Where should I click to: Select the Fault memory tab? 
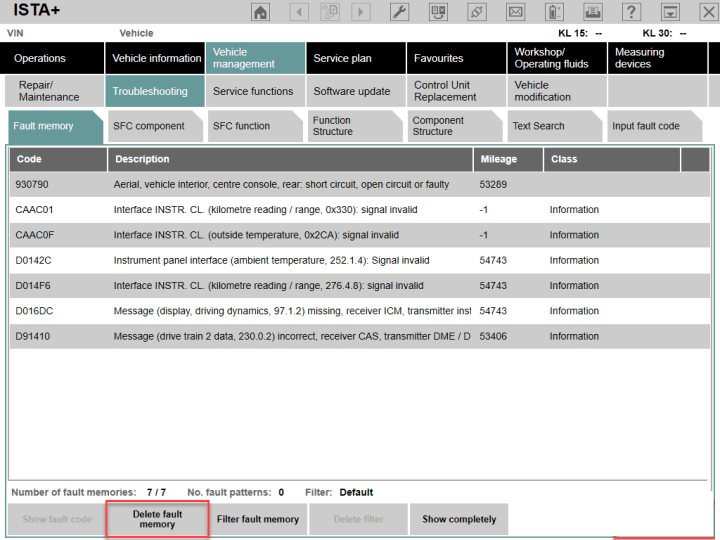click(x=56, y=126)
